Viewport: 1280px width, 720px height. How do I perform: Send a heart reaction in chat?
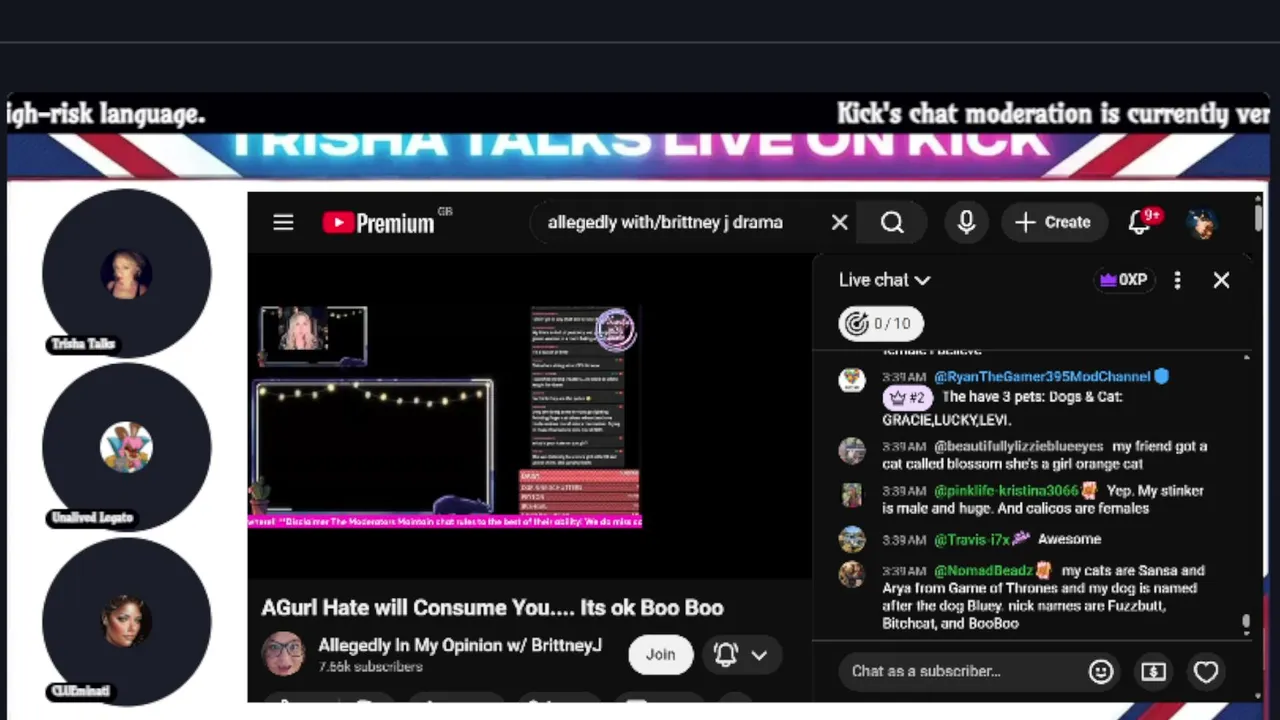tap(1206, 672)
